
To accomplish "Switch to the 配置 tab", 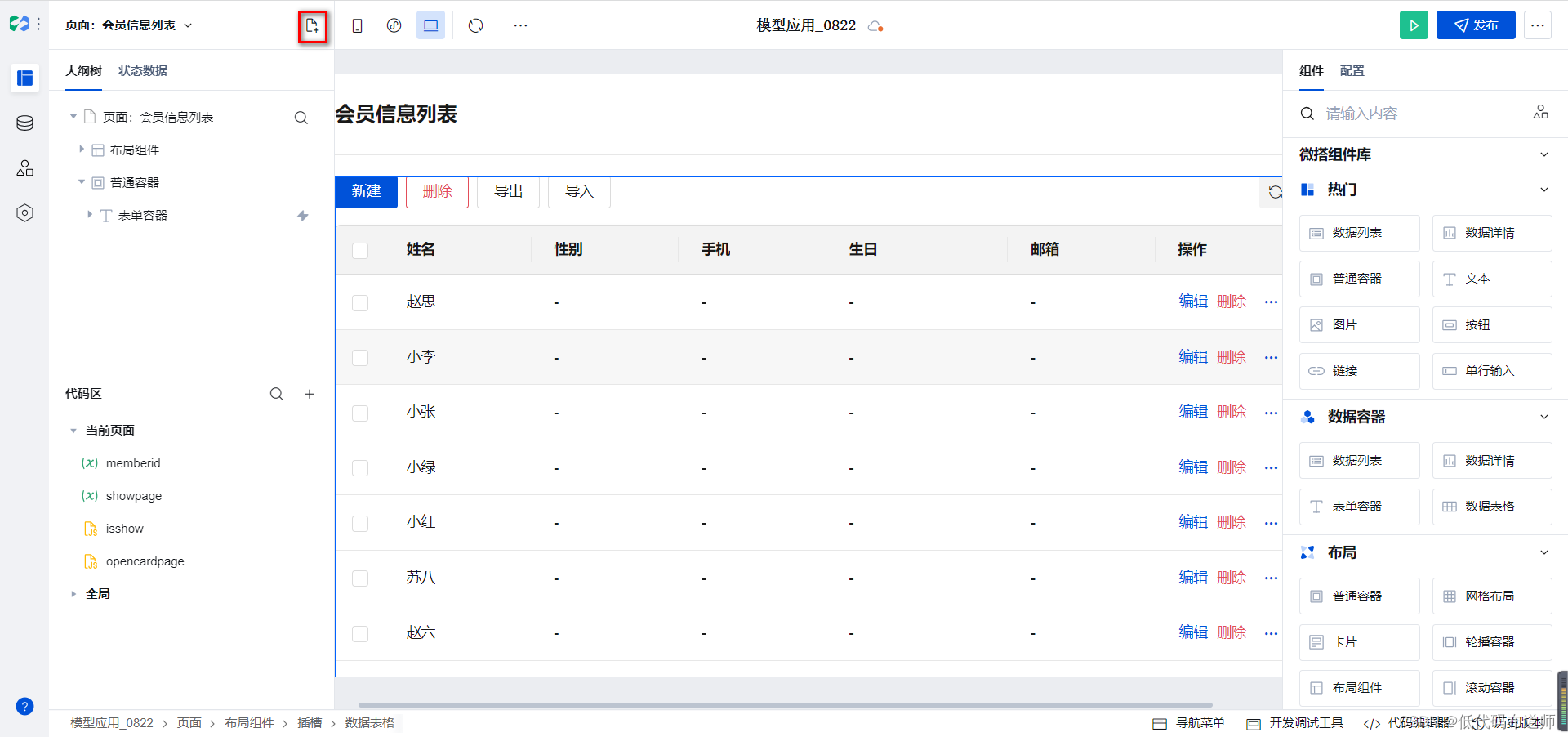I will pos(1352,71).
